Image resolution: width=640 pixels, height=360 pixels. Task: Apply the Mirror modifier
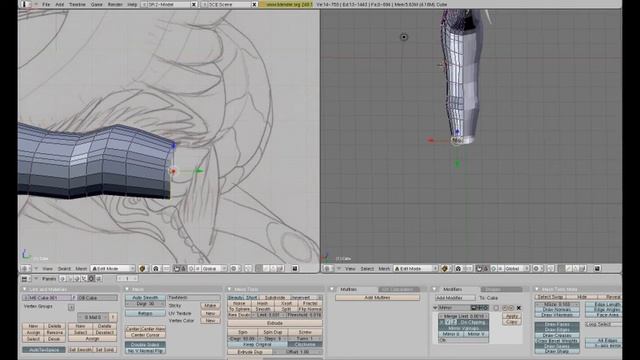511,316
